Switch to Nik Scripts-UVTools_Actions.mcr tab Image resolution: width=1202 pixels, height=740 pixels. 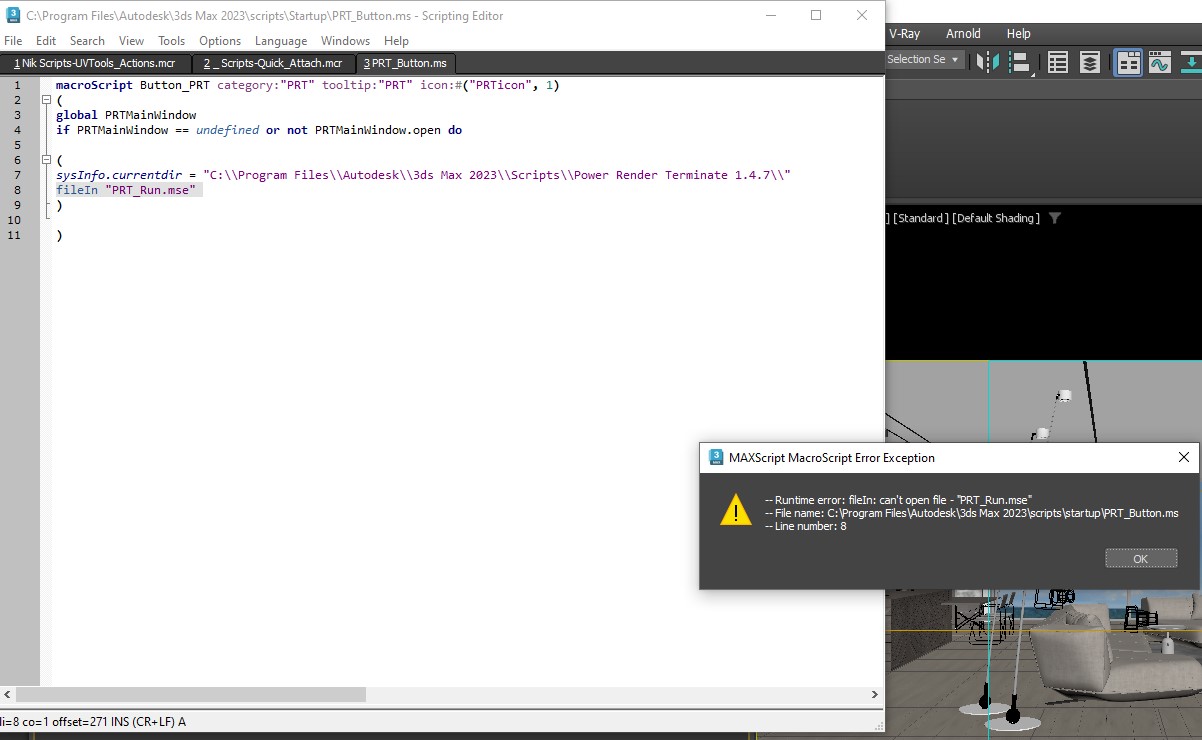(94, 63)
